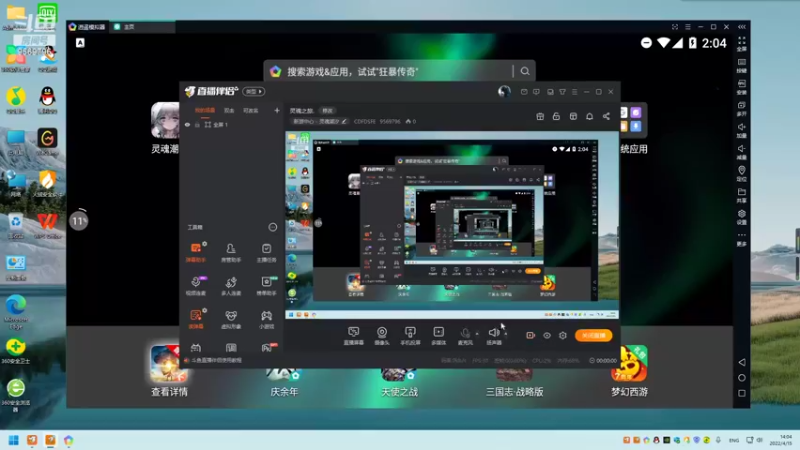Open the hamburger menu in the Douyu companion title bar
This screenshot has width=800, height=450.
click(x=574, y=92)
